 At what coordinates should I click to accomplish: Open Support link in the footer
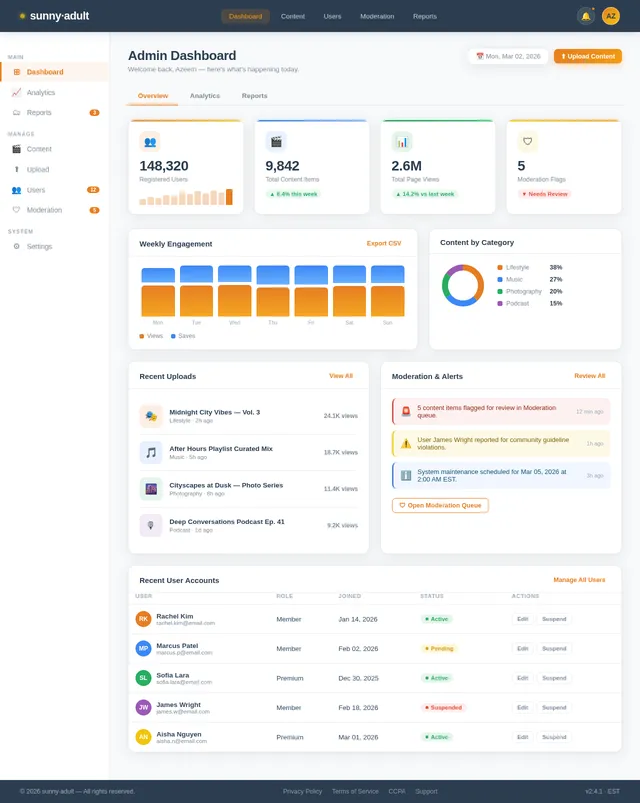pos(426,791)
